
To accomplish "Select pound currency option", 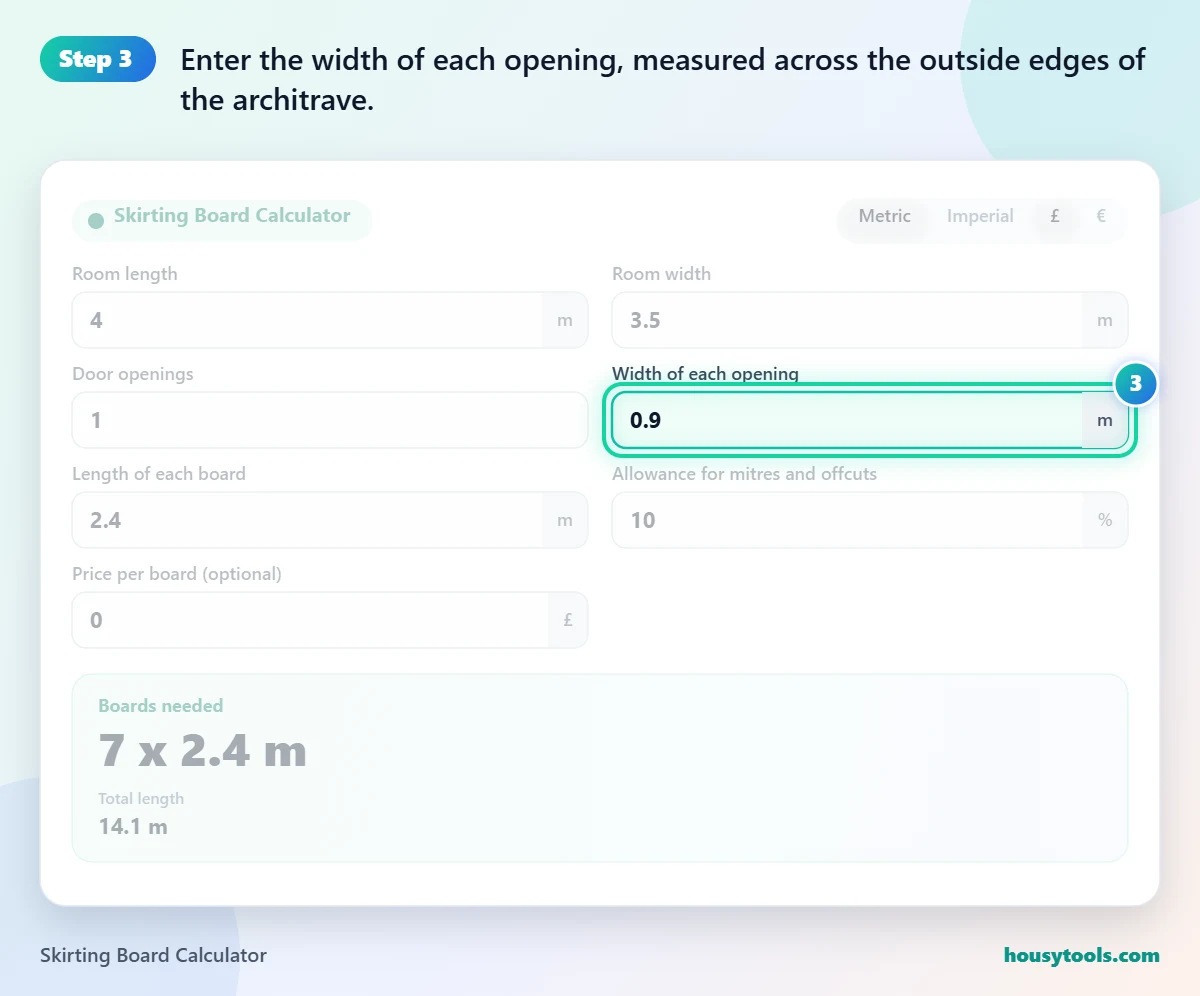I will (1055, 216).
